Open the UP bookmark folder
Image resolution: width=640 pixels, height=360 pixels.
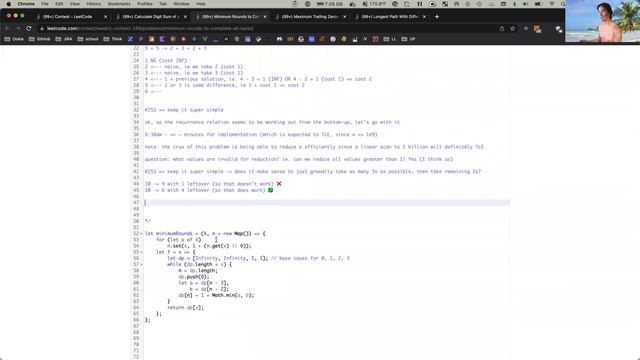(409, 39)
